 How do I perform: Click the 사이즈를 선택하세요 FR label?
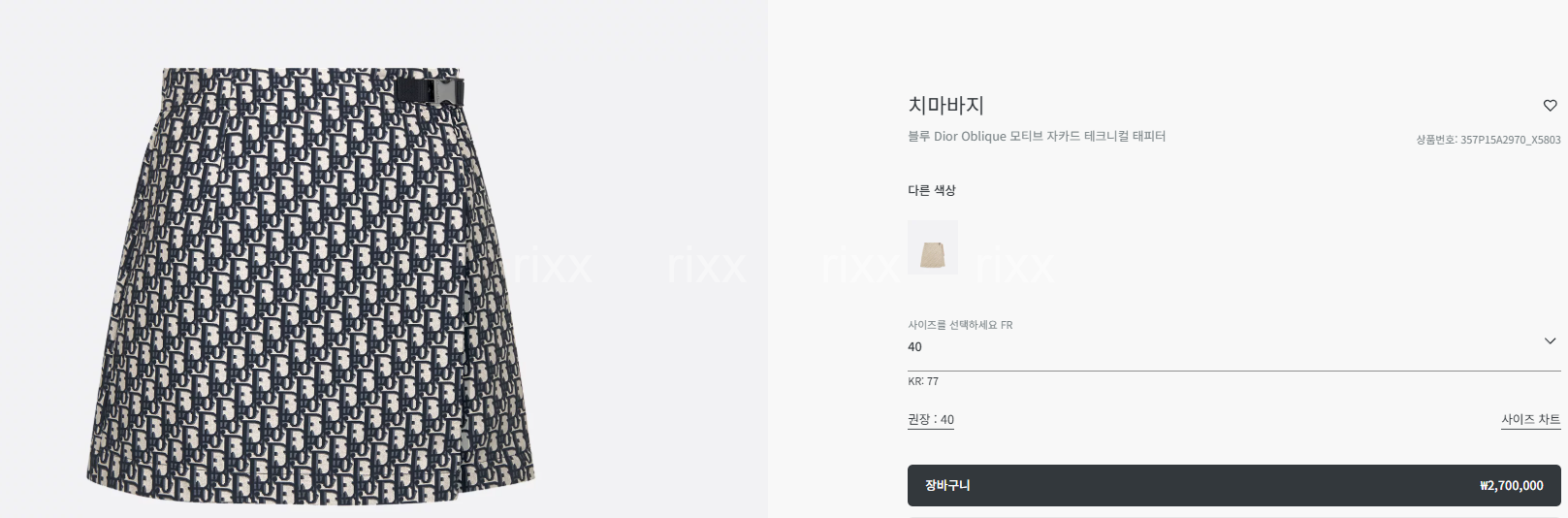point(960,325)
